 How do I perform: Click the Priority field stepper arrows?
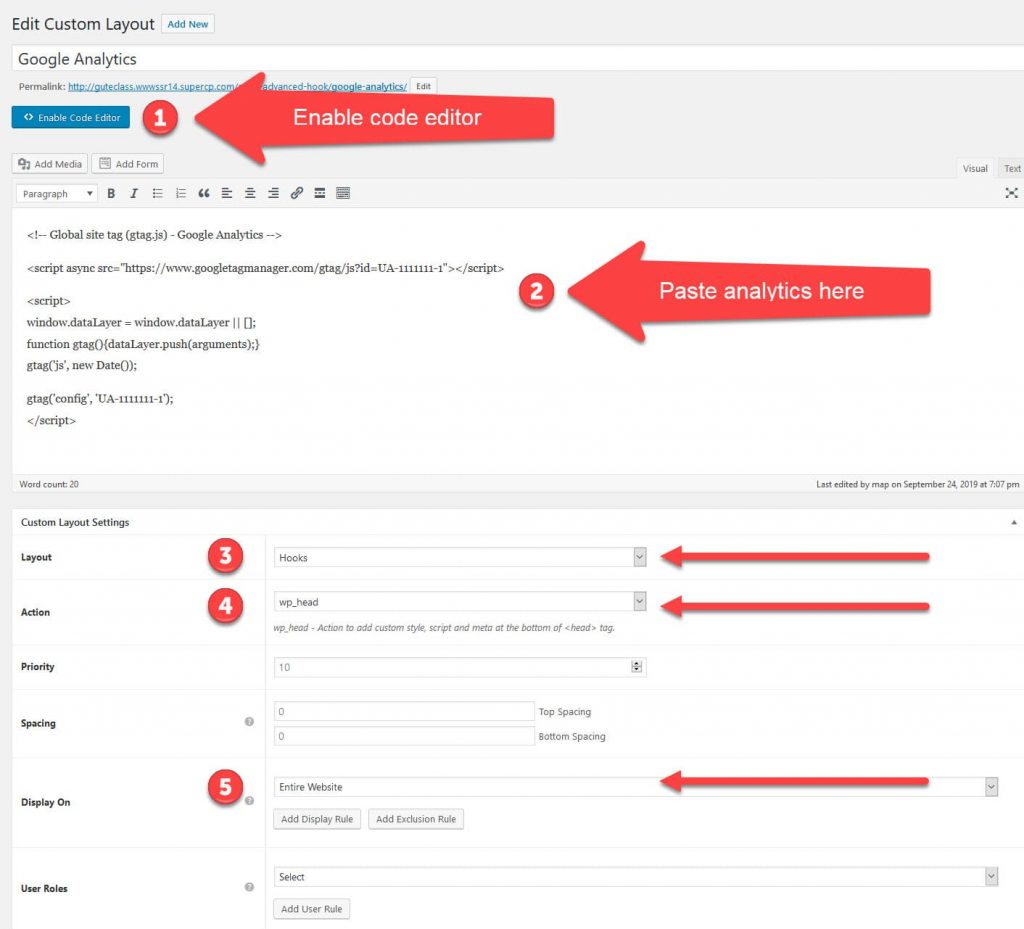tap(637, 667)
